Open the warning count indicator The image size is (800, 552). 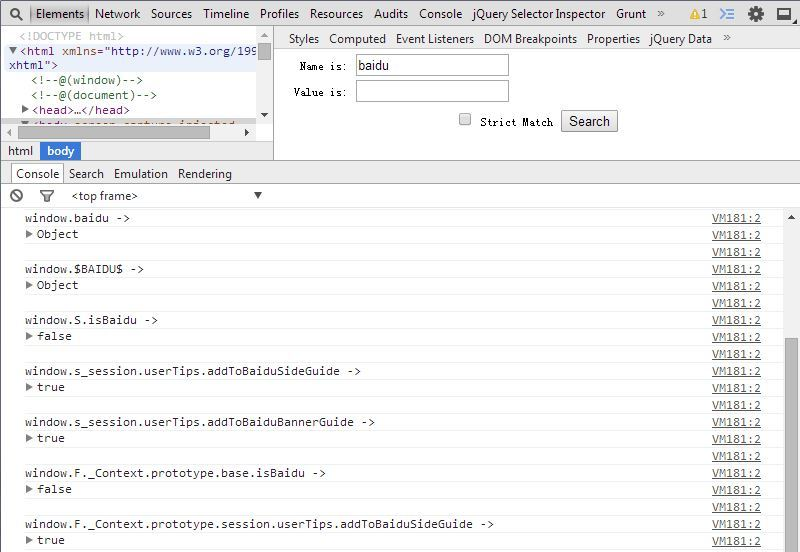(698, 14)
